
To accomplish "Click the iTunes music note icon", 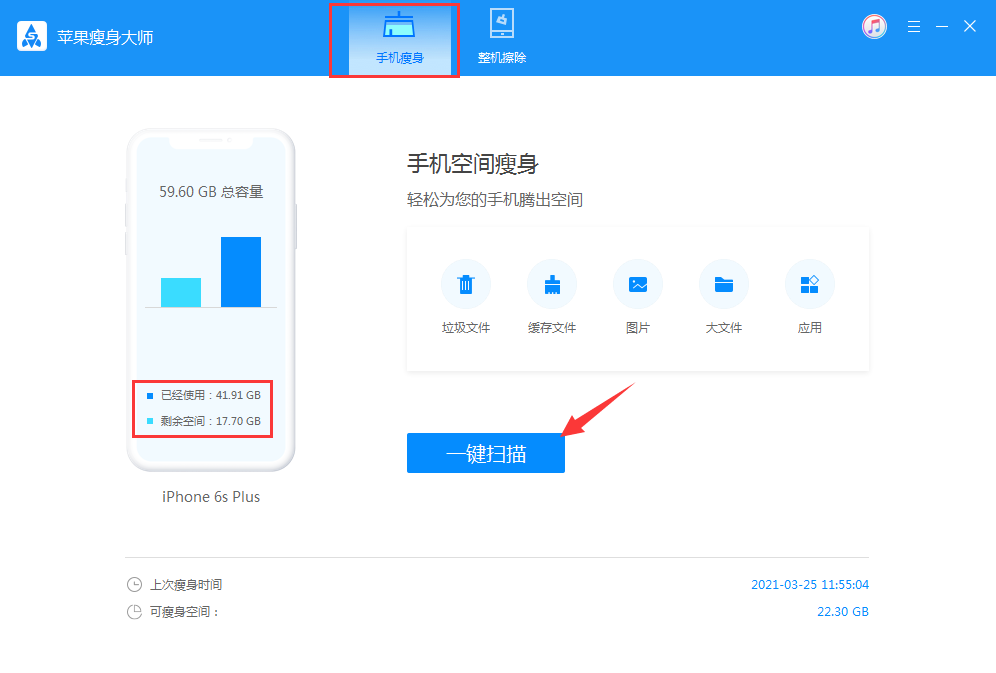I will pos(874,27).
